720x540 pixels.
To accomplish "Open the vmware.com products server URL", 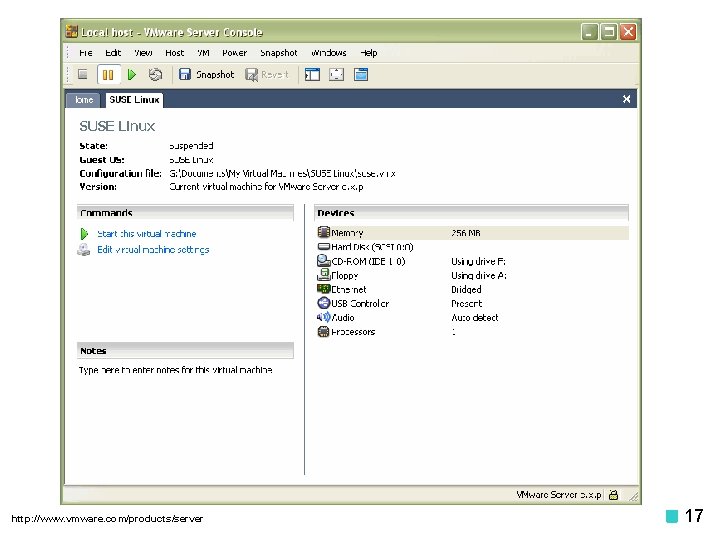I will click(107, 518).
